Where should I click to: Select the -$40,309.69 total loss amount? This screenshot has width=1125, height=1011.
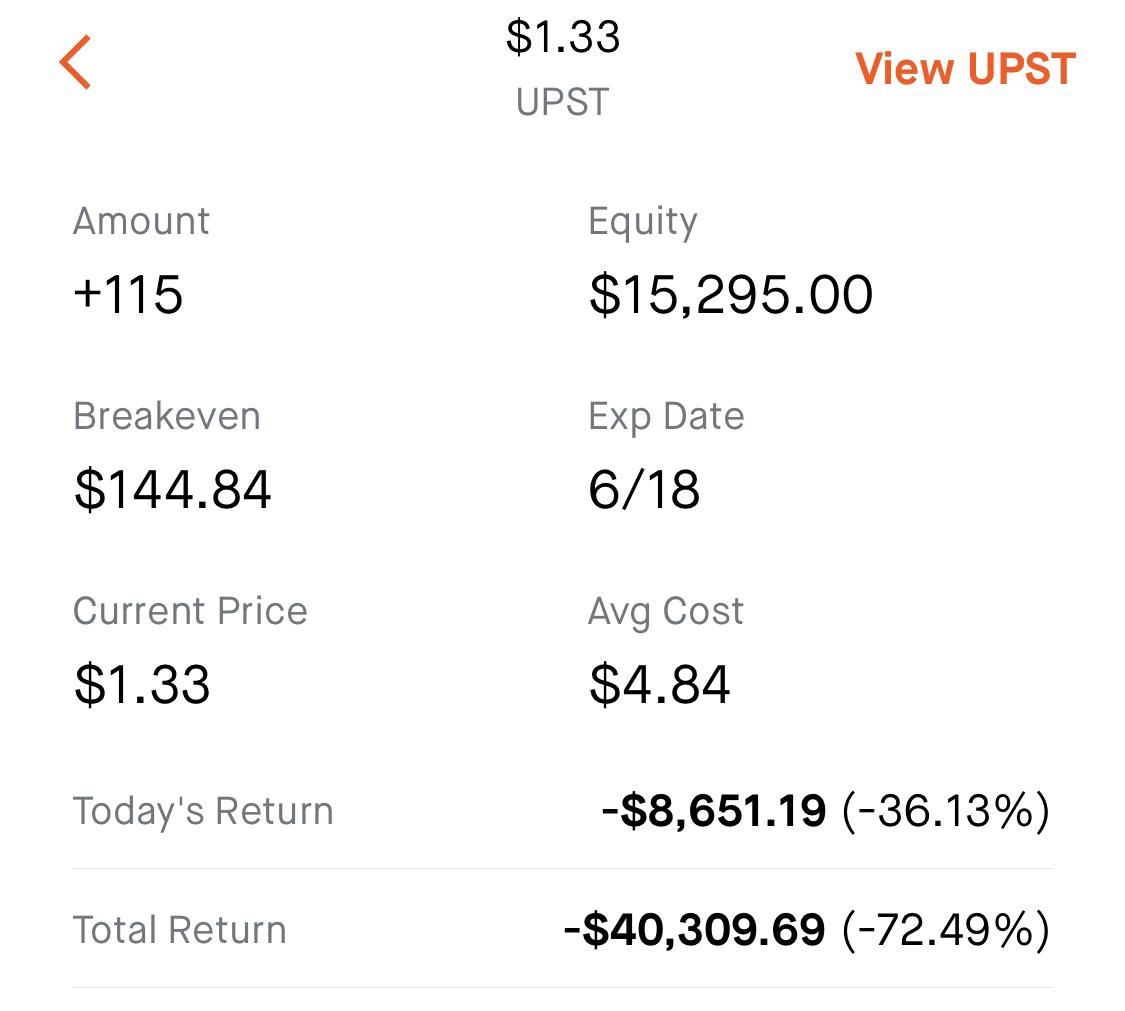coord(695,930)
